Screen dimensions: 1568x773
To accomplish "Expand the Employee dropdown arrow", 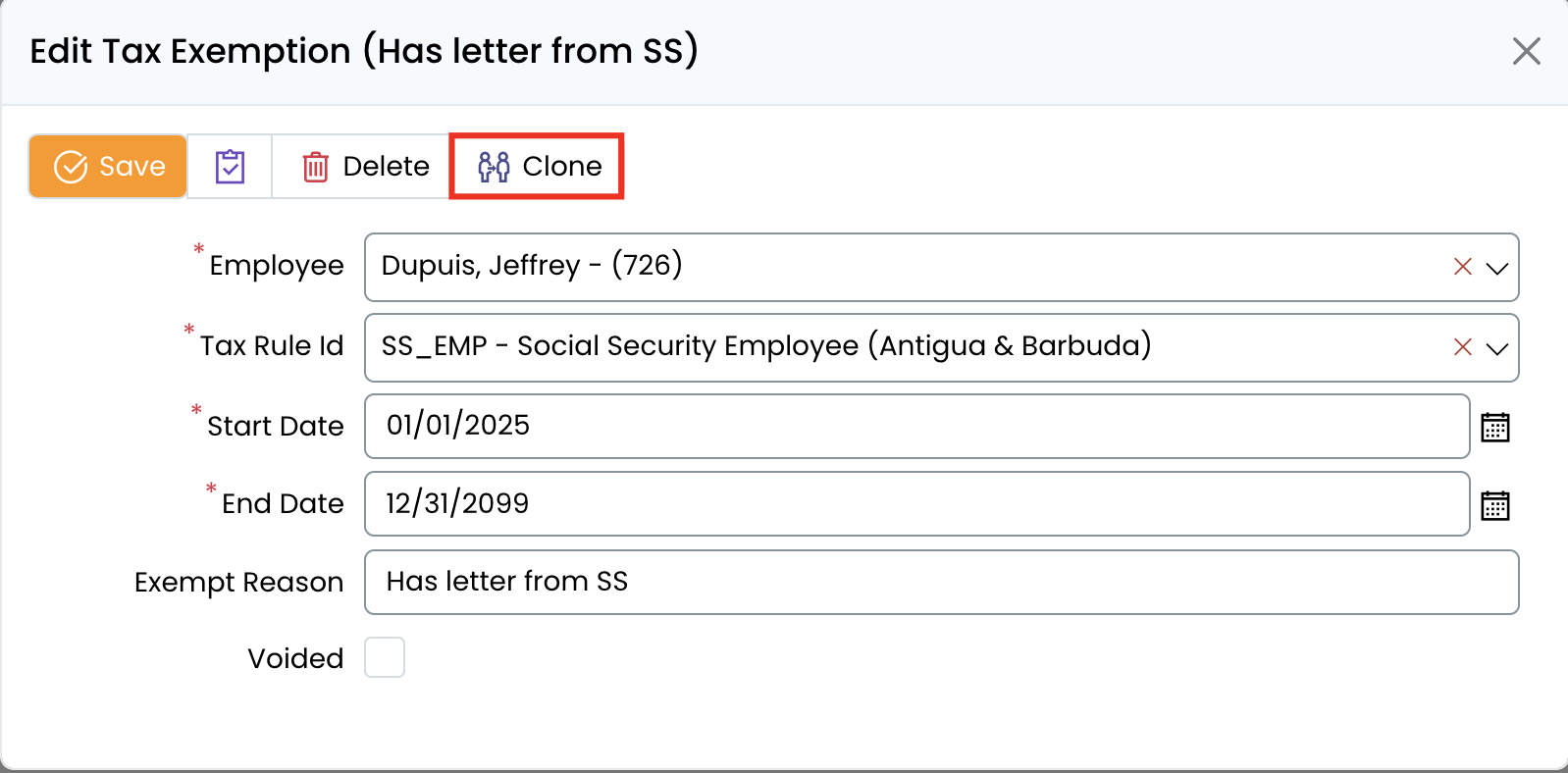I will 1496,268.
